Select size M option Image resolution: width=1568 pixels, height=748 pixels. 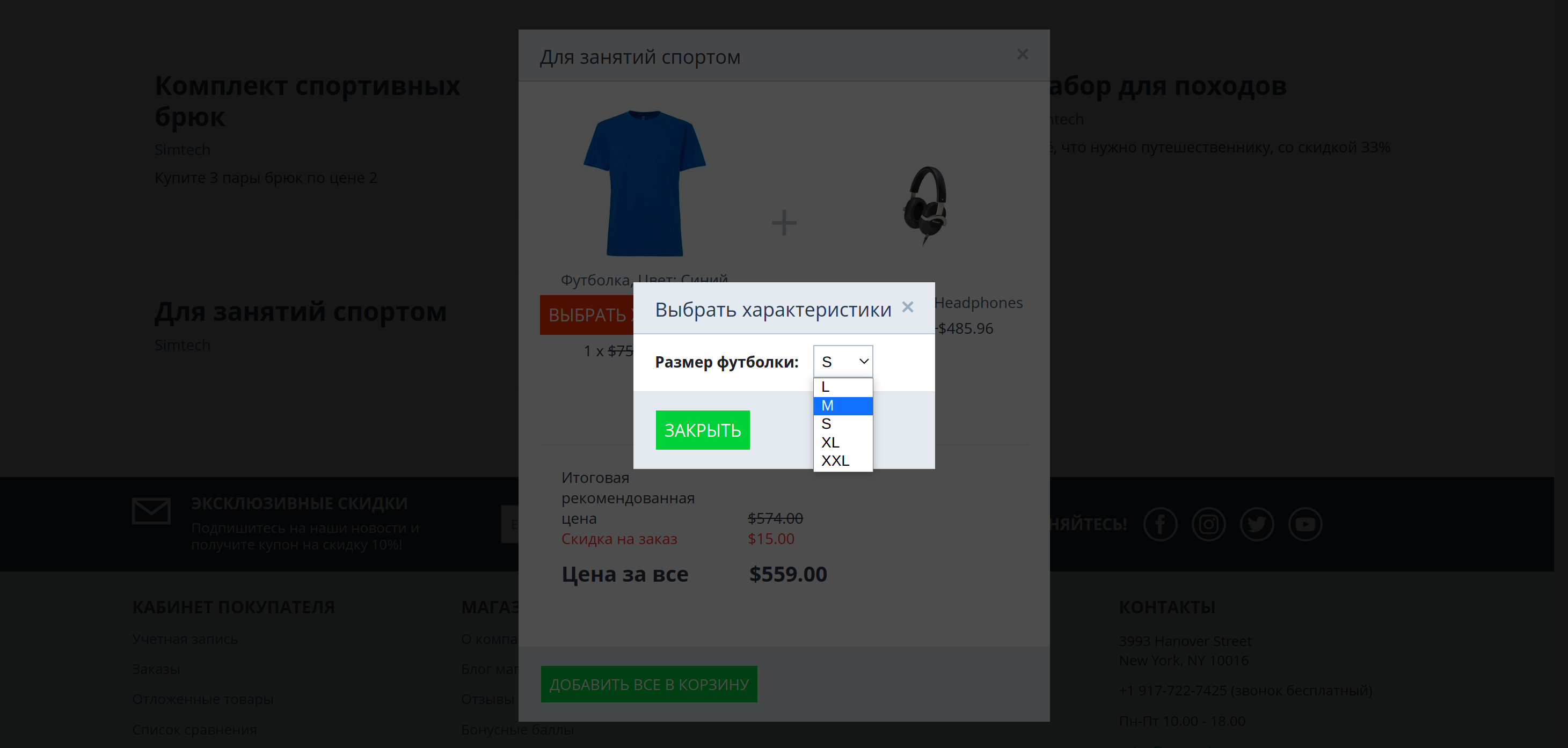coord(842,406)
